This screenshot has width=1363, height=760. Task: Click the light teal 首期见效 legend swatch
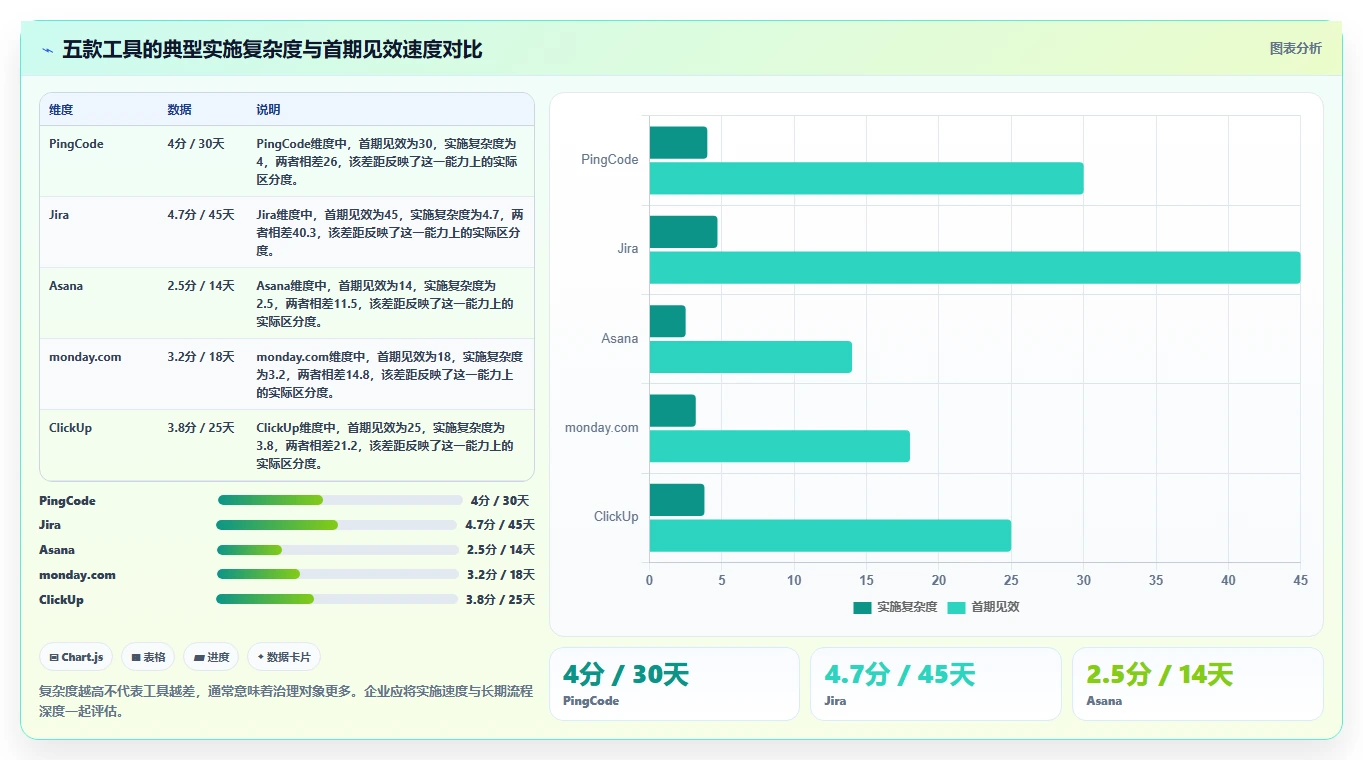[956, 608]
